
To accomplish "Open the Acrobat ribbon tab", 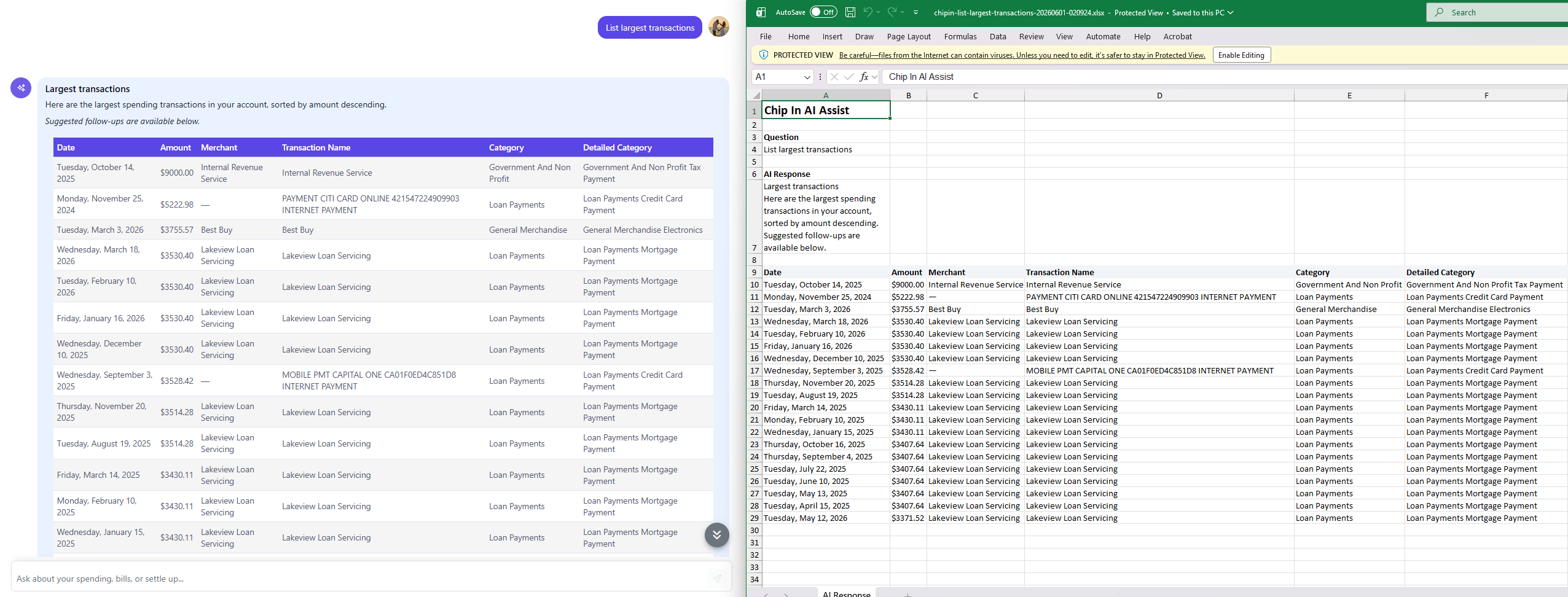I will coord(1177,36).
